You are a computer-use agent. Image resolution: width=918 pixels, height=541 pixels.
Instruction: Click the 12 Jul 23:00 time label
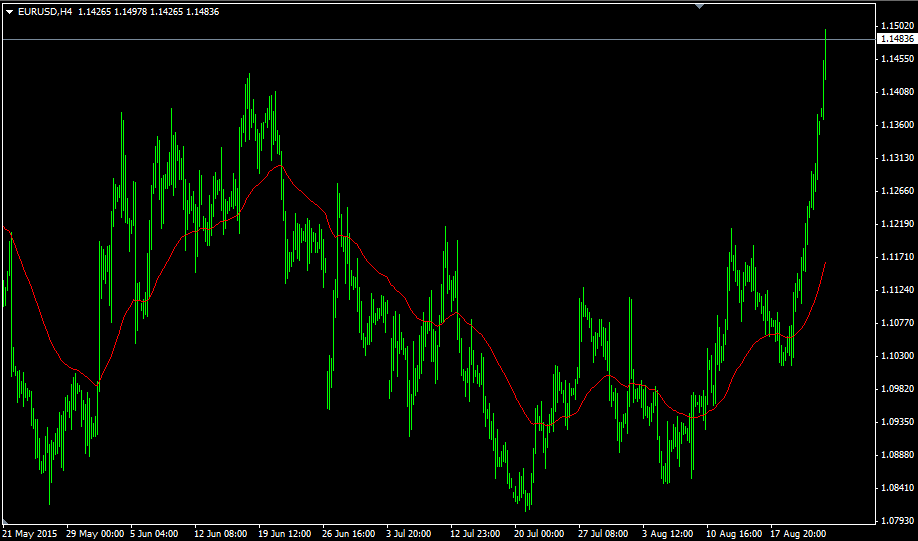[475, 534]
